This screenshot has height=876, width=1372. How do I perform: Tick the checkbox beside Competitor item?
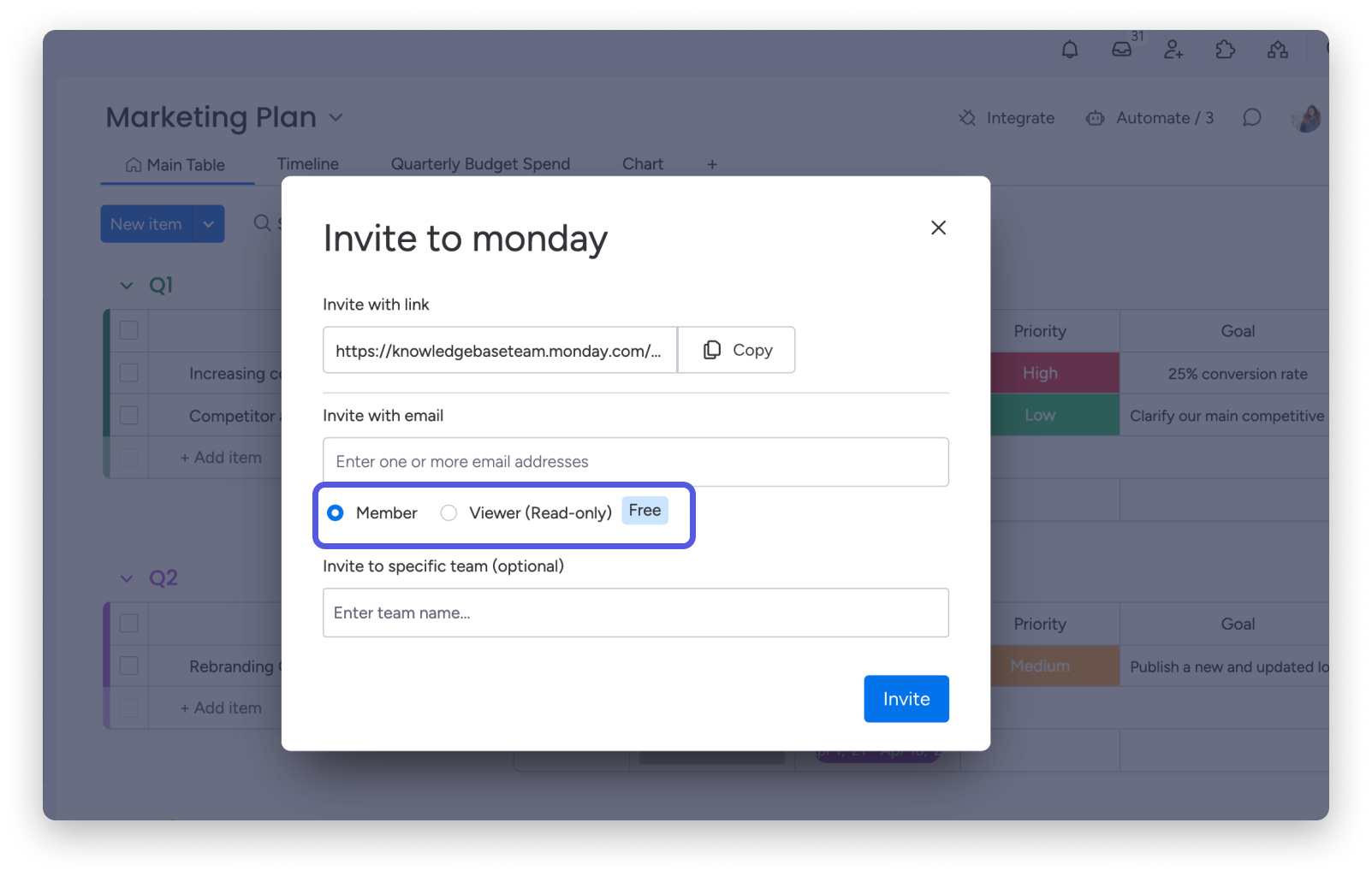(x=128, y=415)
